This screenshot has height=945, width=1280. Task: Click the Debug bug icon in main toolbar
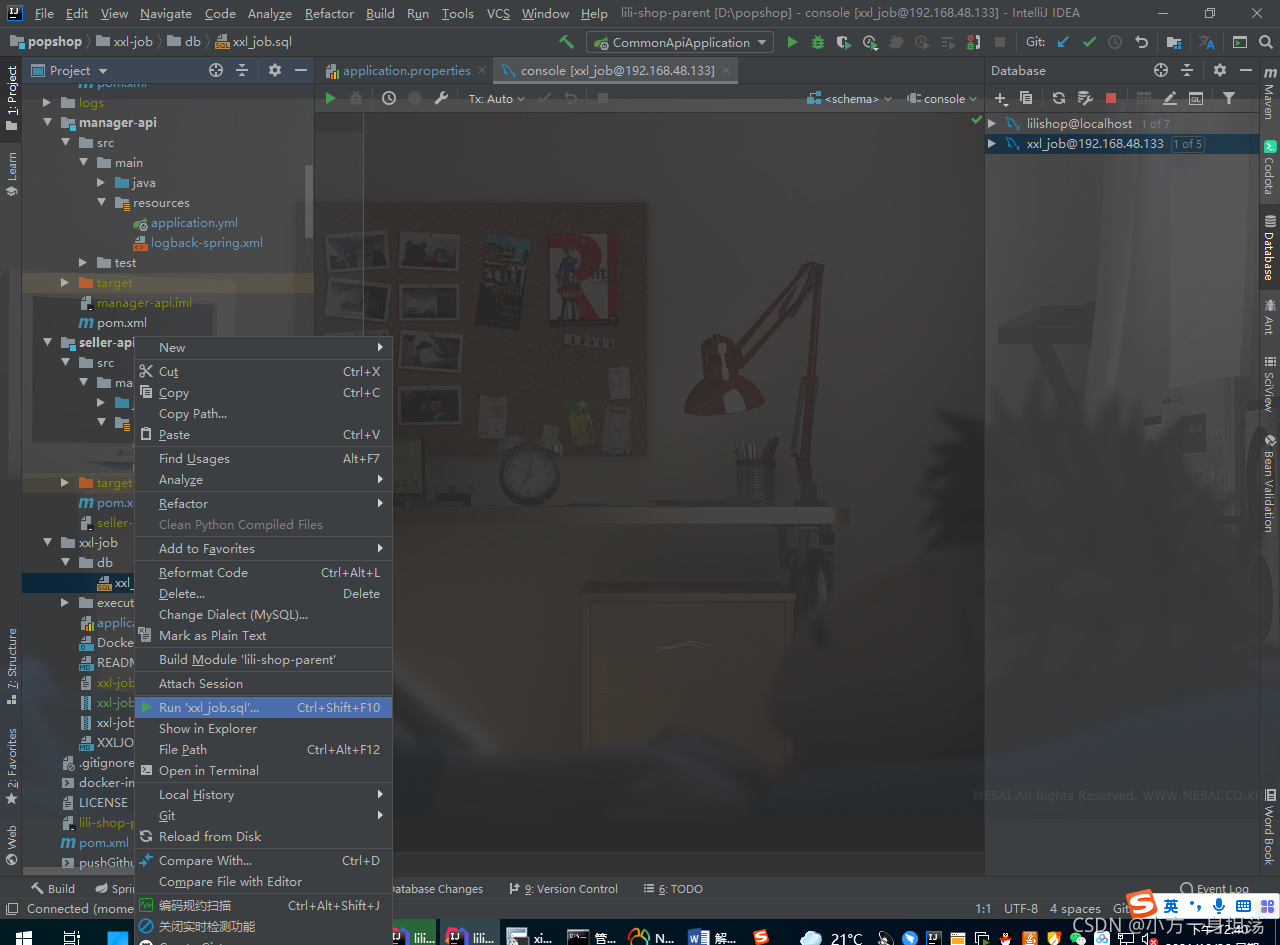coord(818,42)
